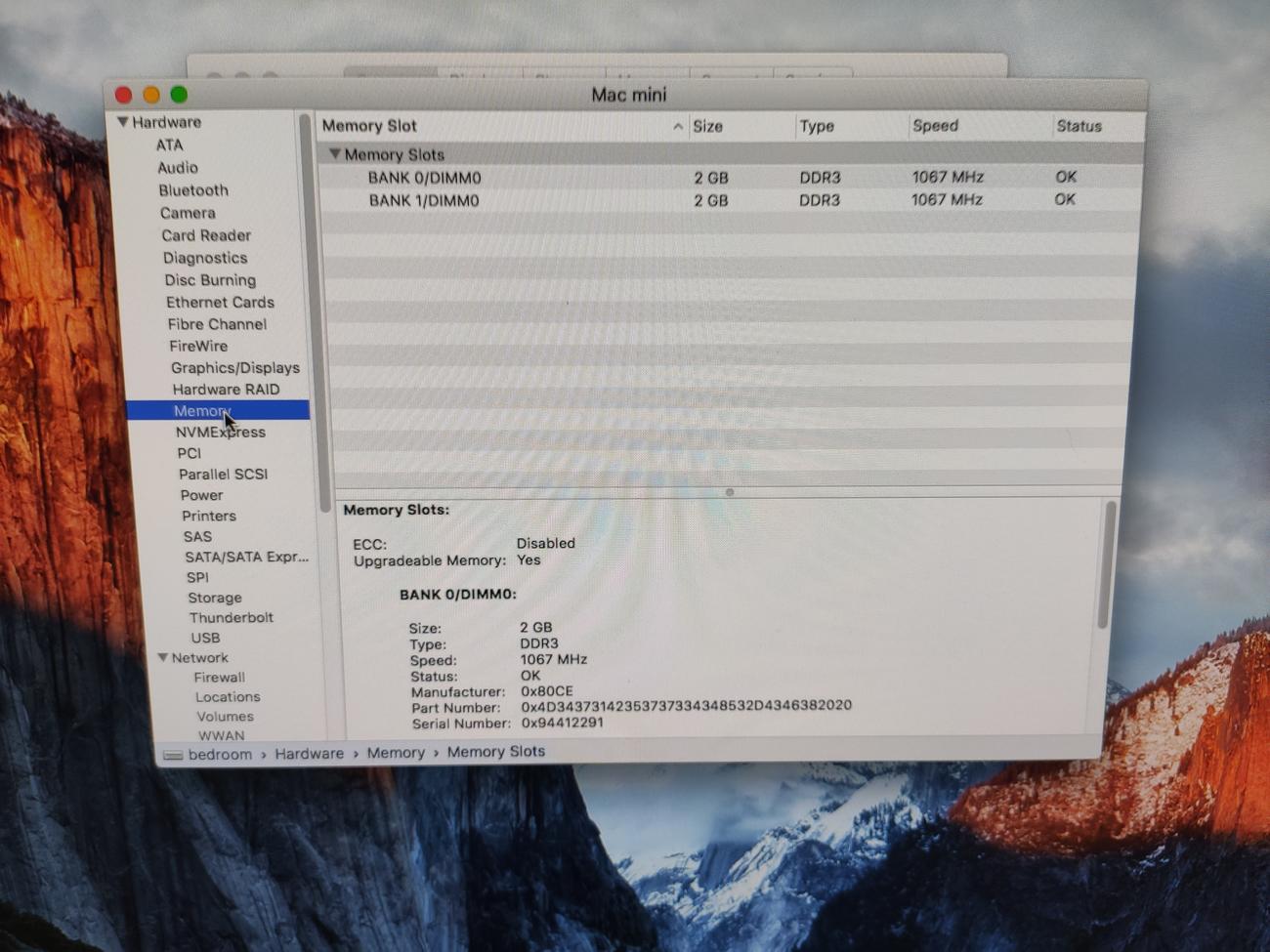Image resolution: width=1270 pixels, height=952 pixels.
Task: Select Diagnostics in the sidebar
Action: [x=205, y=258]
